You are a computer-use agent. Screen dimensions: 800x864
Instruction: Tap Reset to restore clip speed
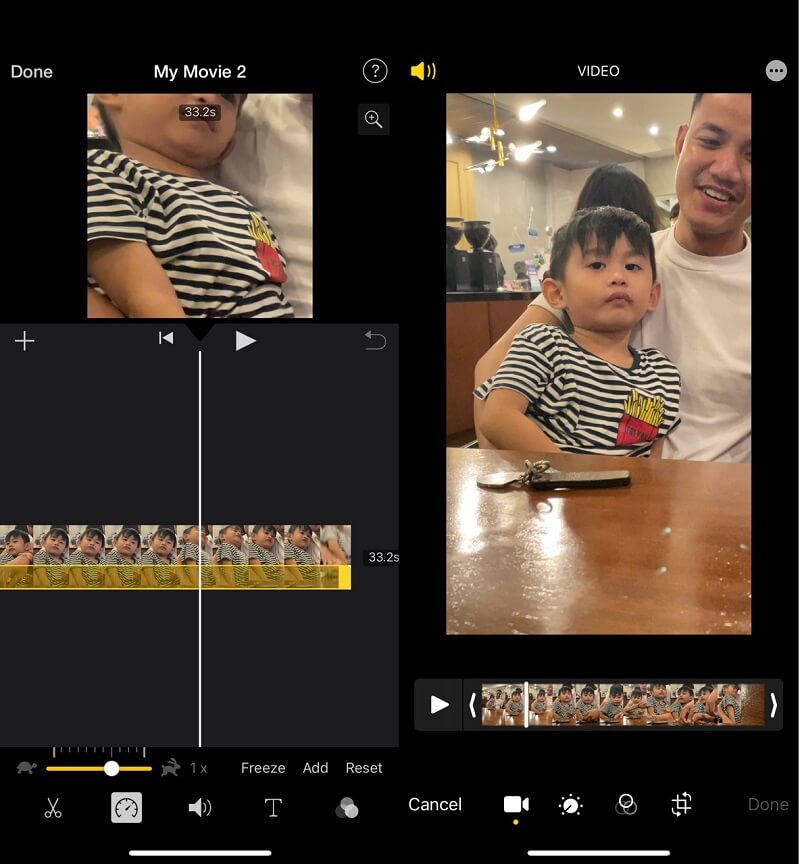[364, 768]
